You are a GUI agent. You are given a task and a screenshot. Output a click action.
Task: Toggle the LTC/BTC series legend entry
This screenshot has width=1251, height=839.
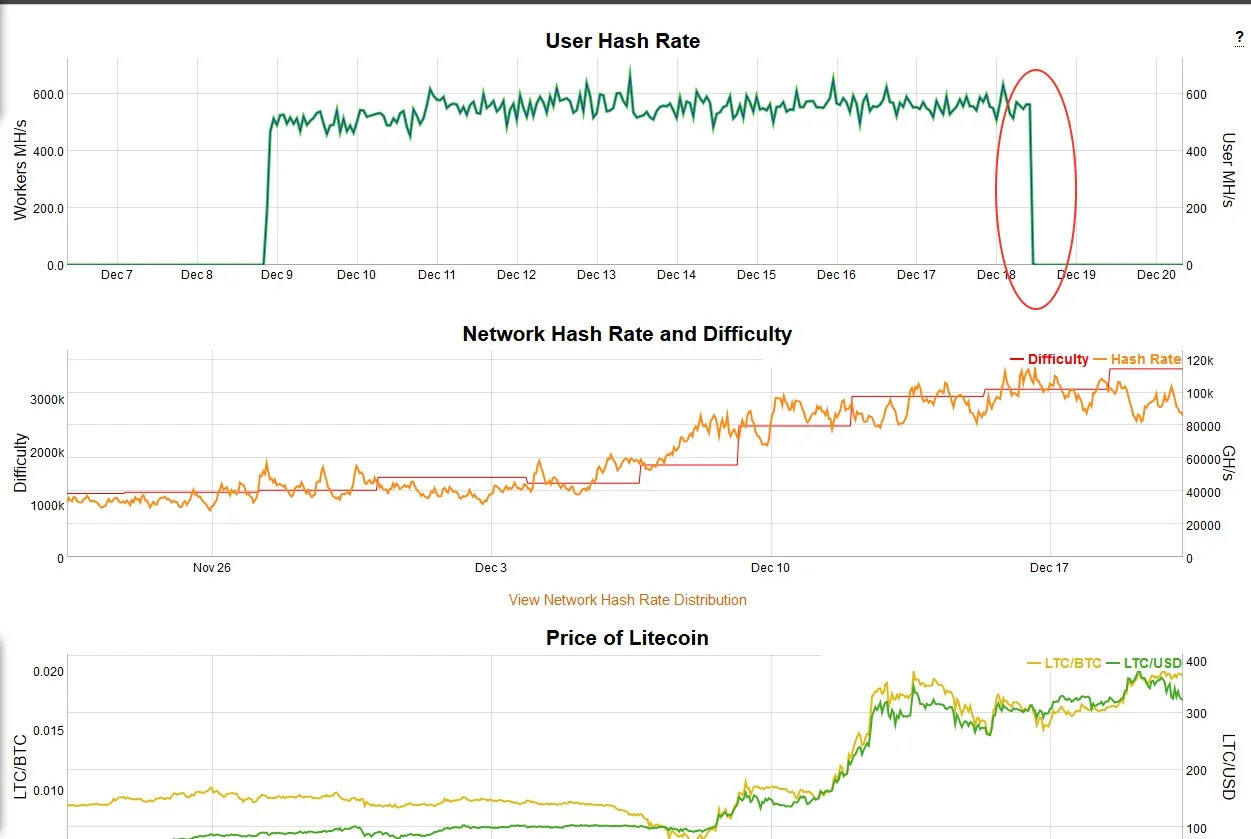click(1064, 663)
